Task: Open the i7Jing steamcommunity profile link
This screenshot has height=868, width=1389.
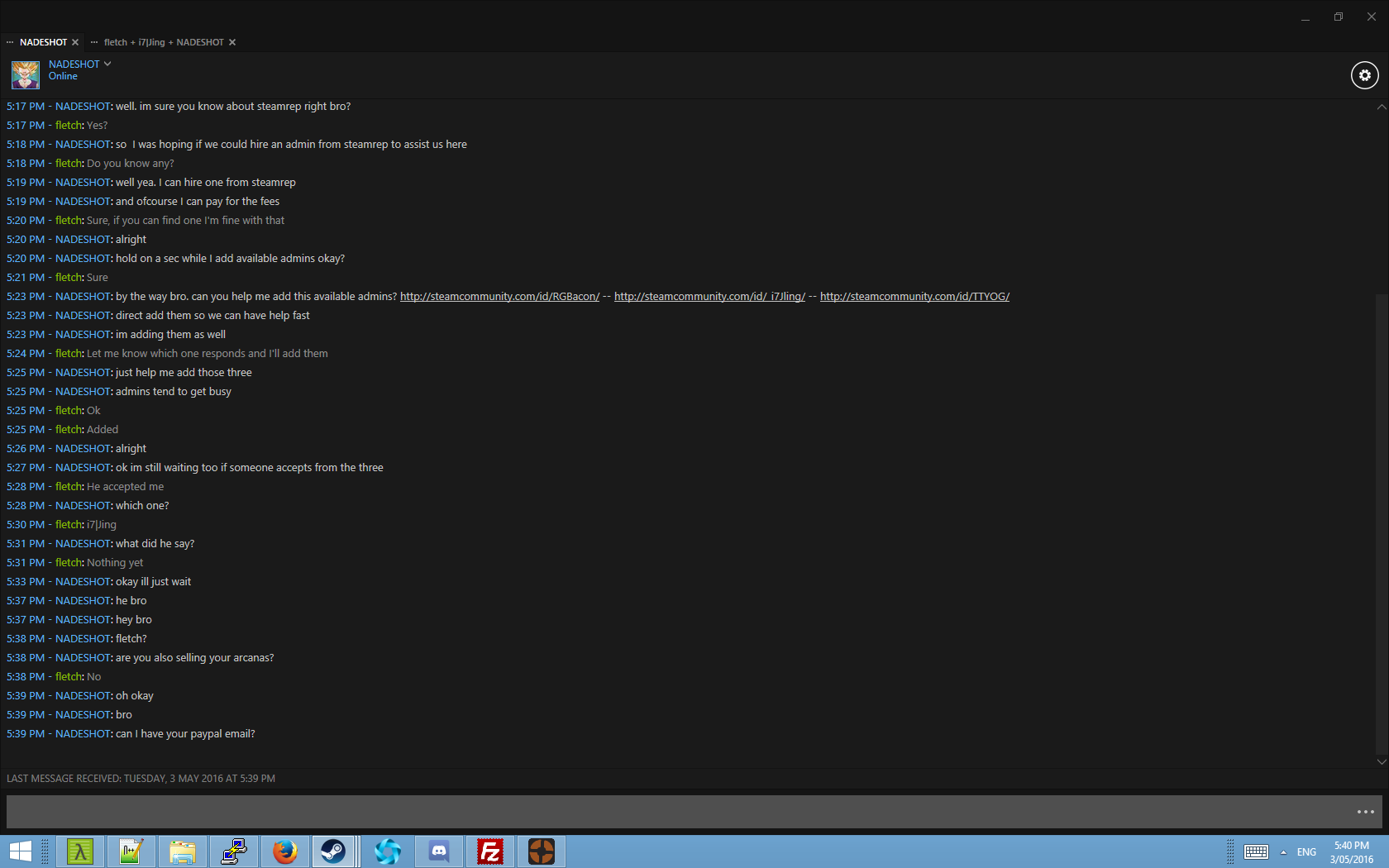Action: 709,297
